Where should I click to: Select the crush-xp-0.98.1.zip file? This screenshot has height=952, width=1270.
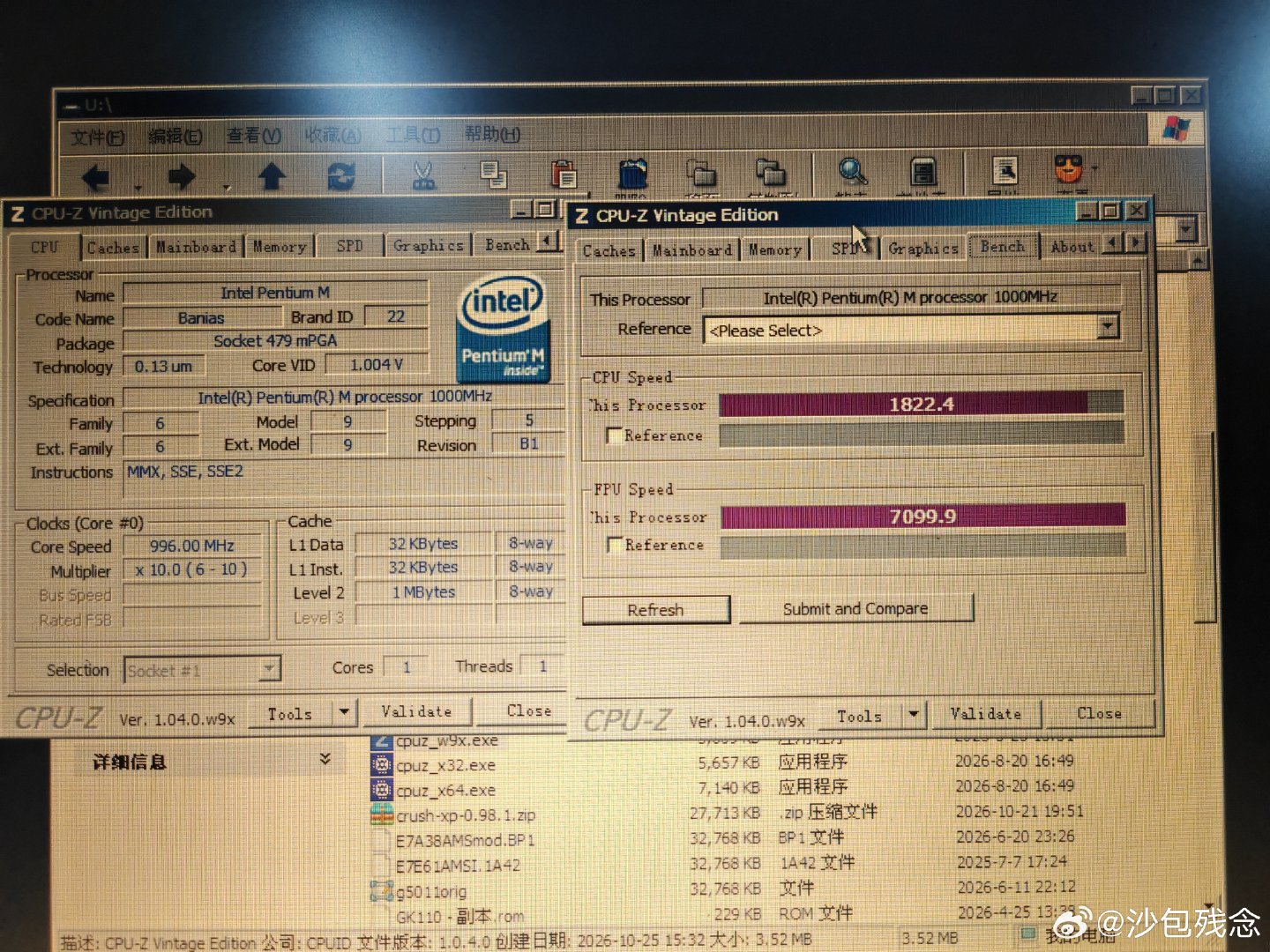tap(465, 815)
